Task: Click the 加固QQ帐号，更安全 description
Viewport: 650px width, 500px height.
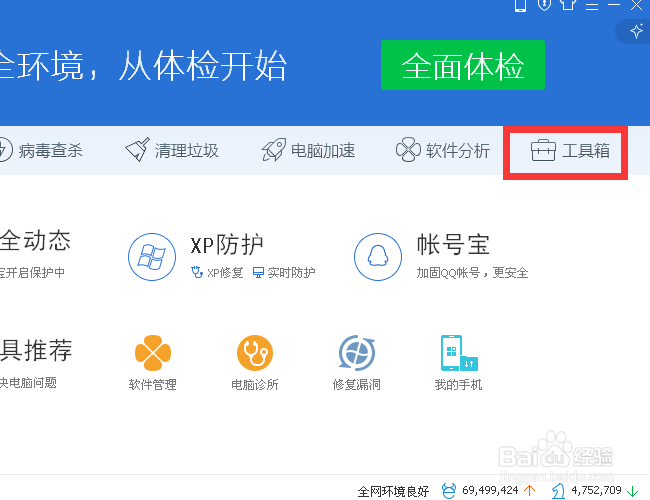Action: [472, 273]
